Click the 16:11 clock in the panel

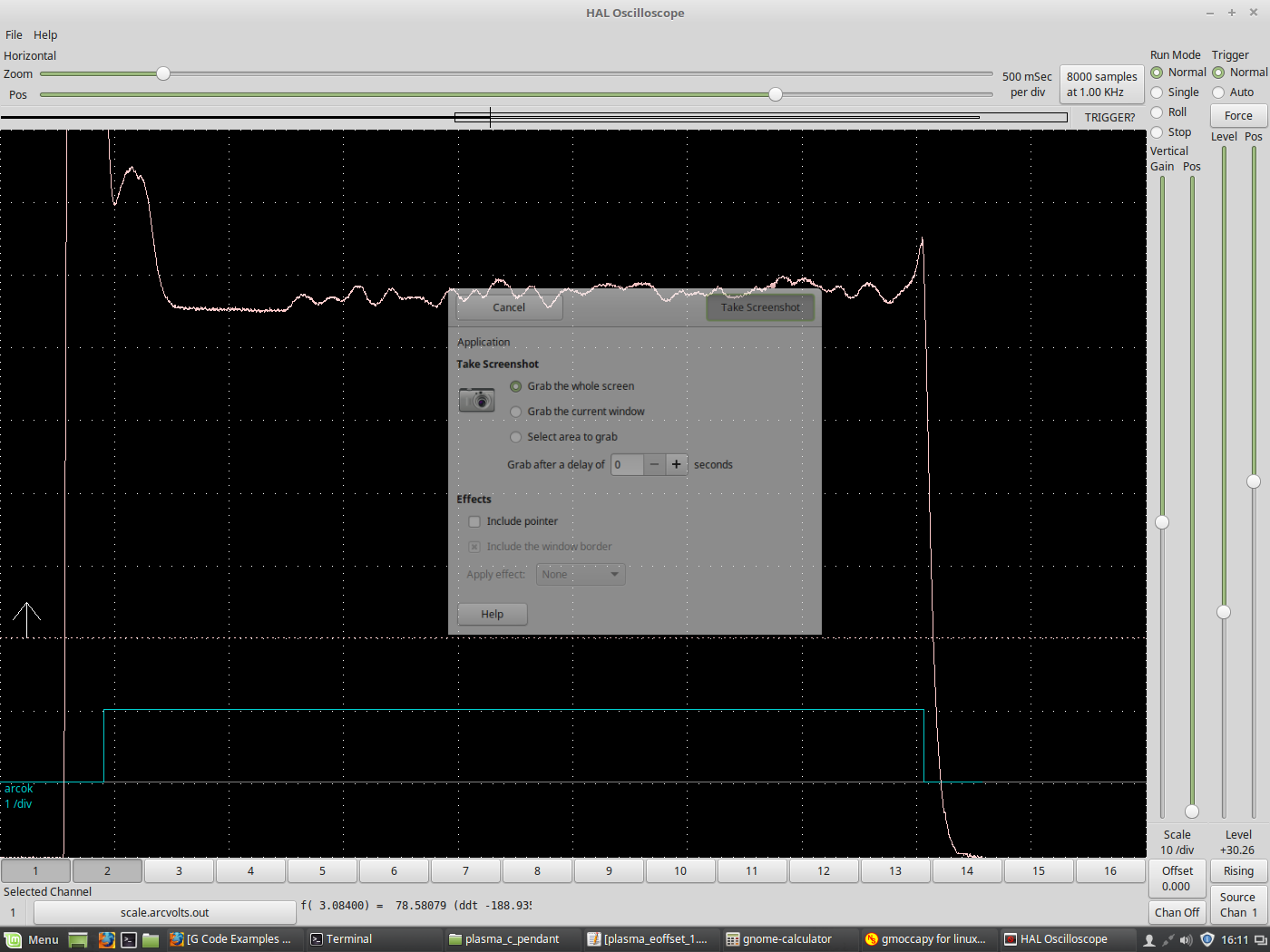click(1234, 939)
